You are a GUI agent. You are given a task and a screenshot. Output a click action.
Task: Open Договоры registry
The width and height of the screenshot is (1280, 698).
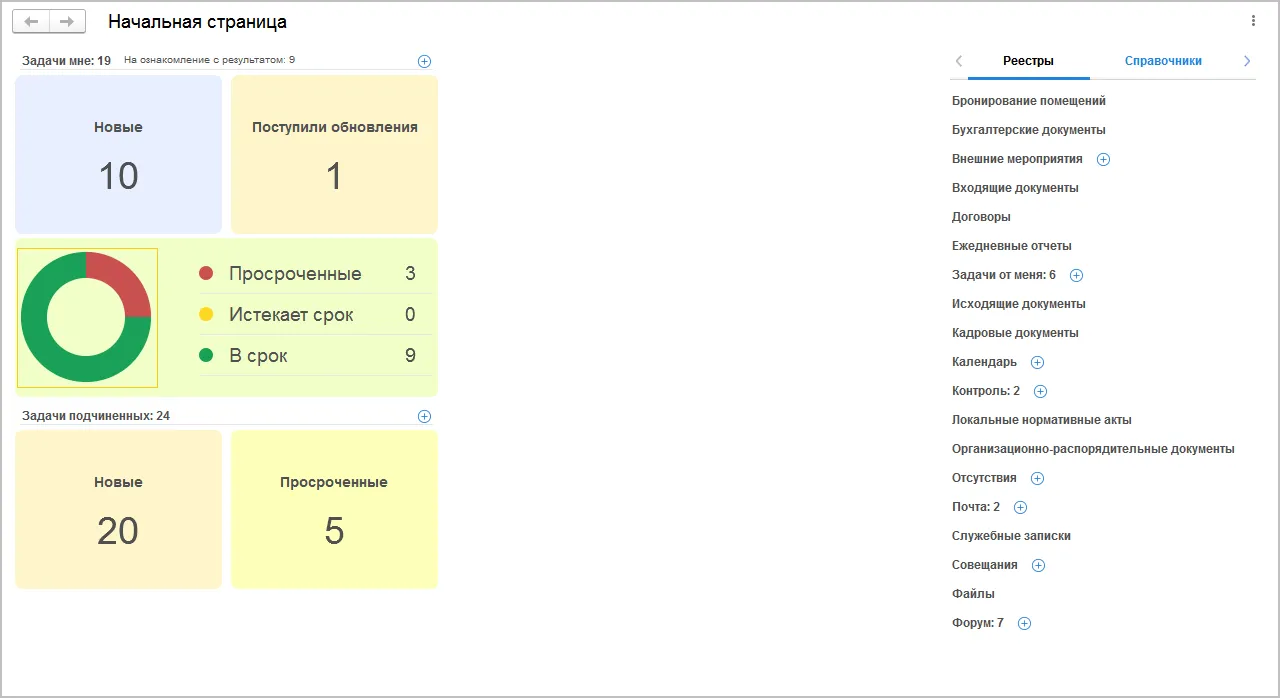tap(981, 217)
